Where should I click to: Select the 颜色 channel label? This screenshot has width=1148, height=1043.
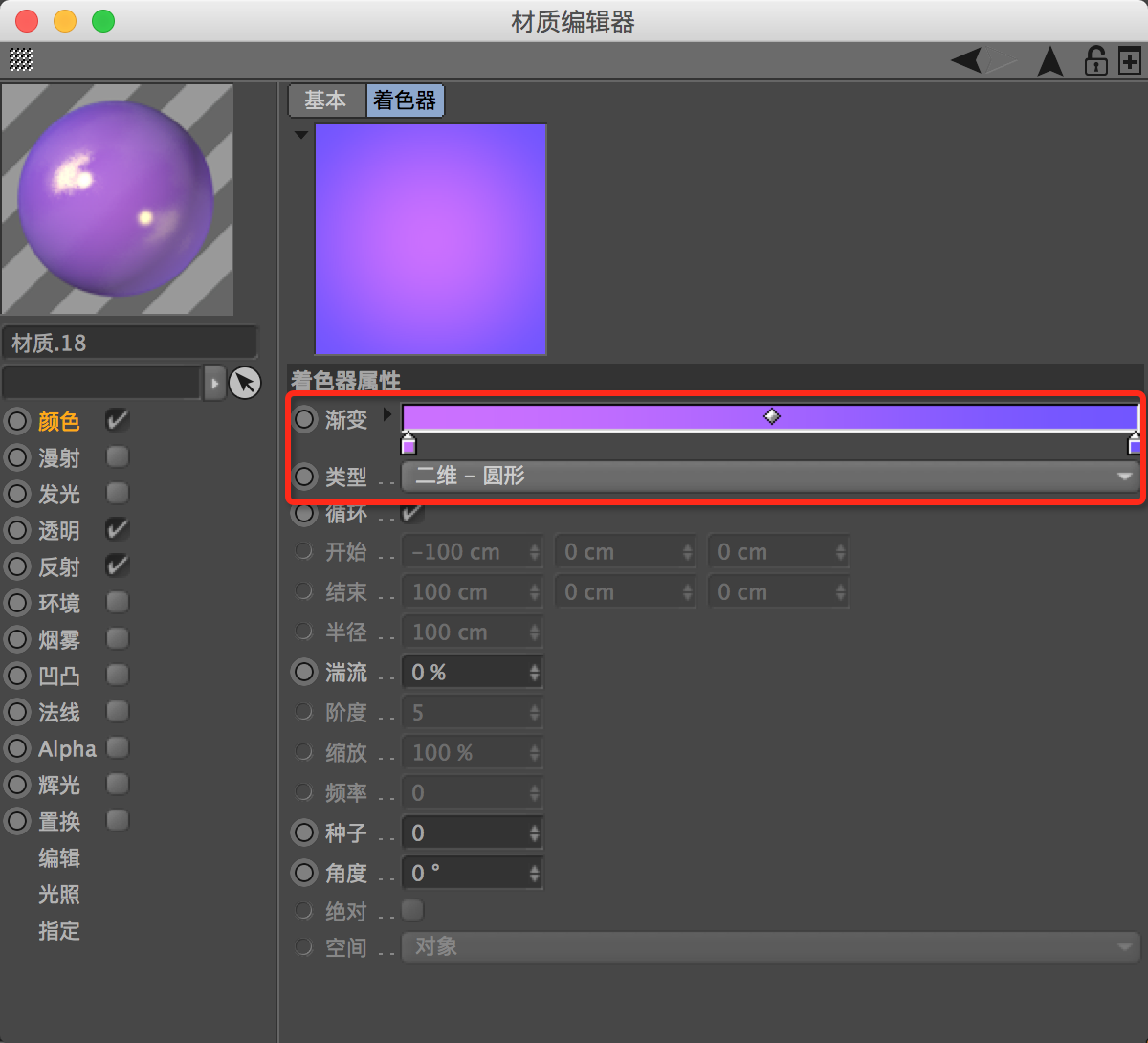59,421
